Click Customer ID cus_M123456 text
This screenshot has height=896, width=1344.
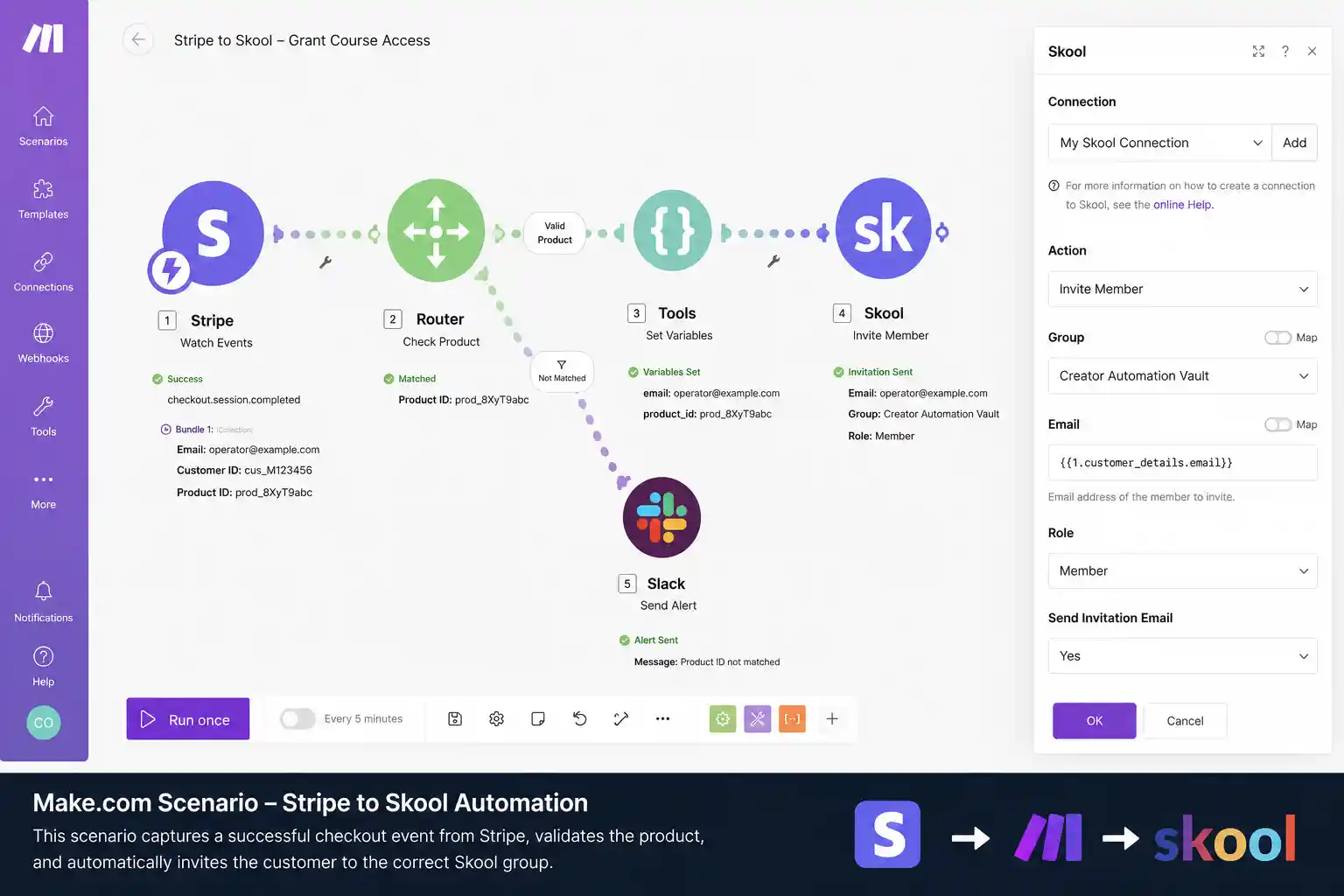tap(244, 471)
